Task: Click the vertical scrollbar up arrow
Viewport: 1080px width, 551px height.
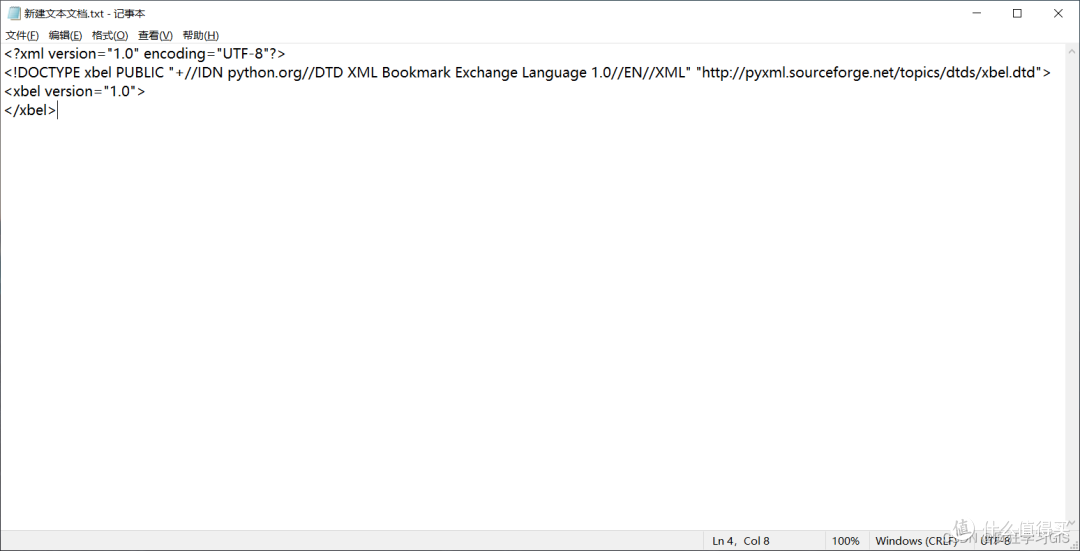Action: click(x=1072, y=51)
